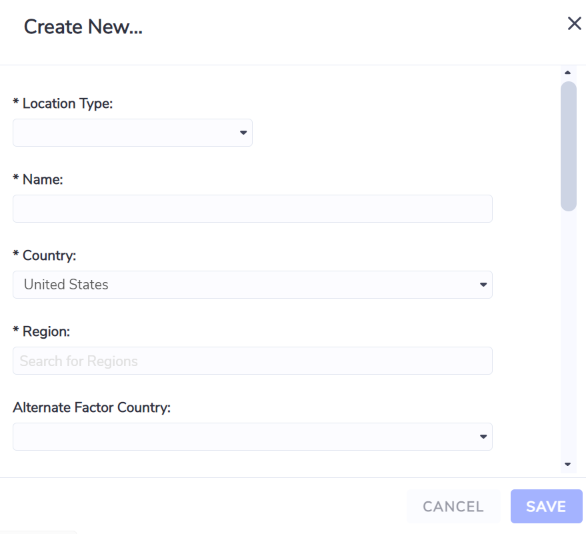Click the Alternate Factor Country caret arrow

(483, 436)
